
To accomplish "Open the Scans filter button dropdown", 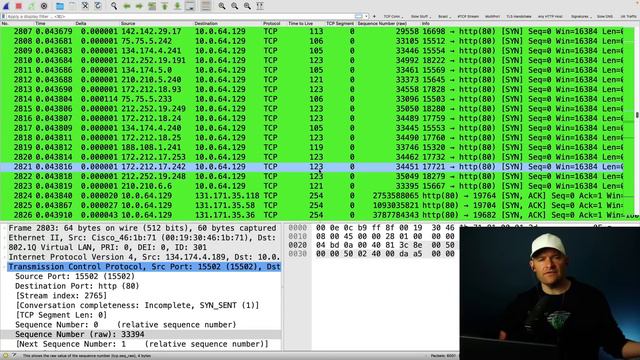I will [444, 16].
